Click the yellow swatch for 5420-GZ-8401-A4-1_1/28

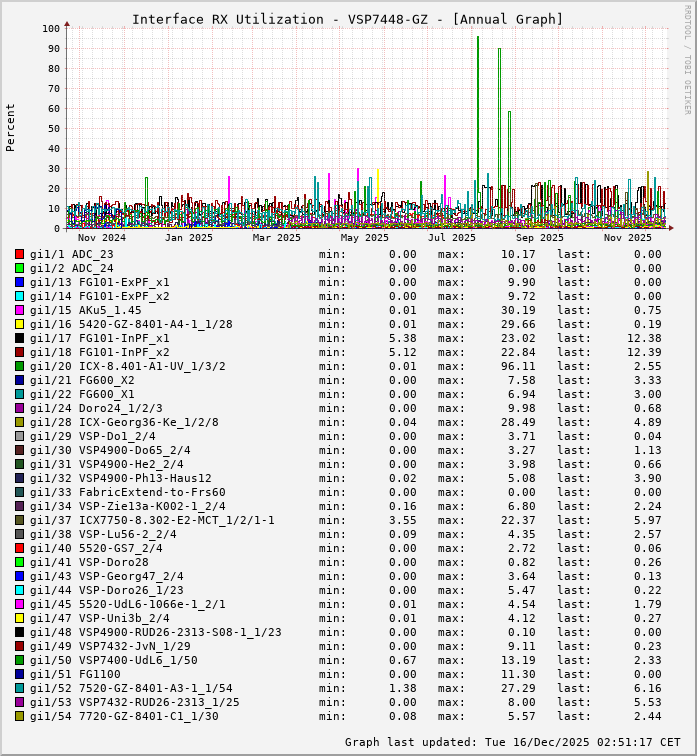(19, 324)
